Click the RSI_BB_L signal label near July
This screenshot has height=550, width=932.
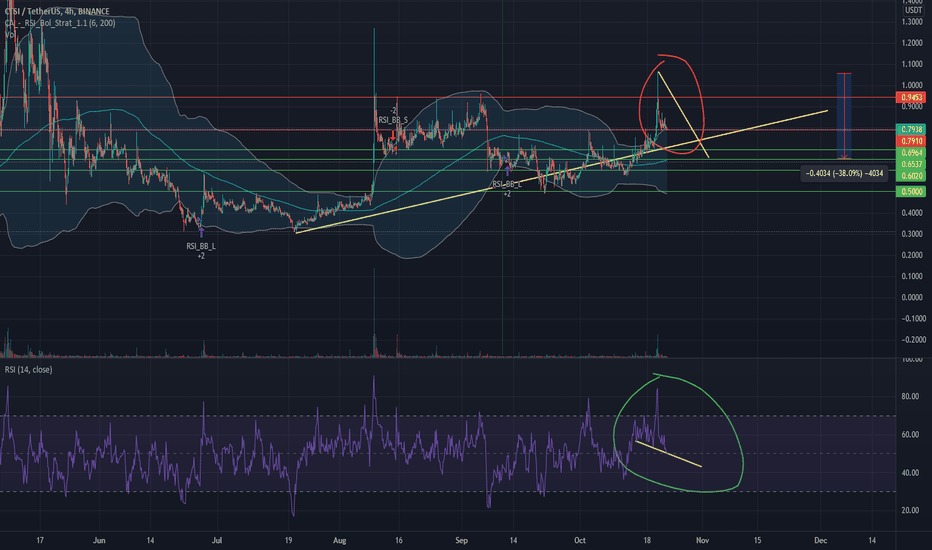(x=201, y=246)
